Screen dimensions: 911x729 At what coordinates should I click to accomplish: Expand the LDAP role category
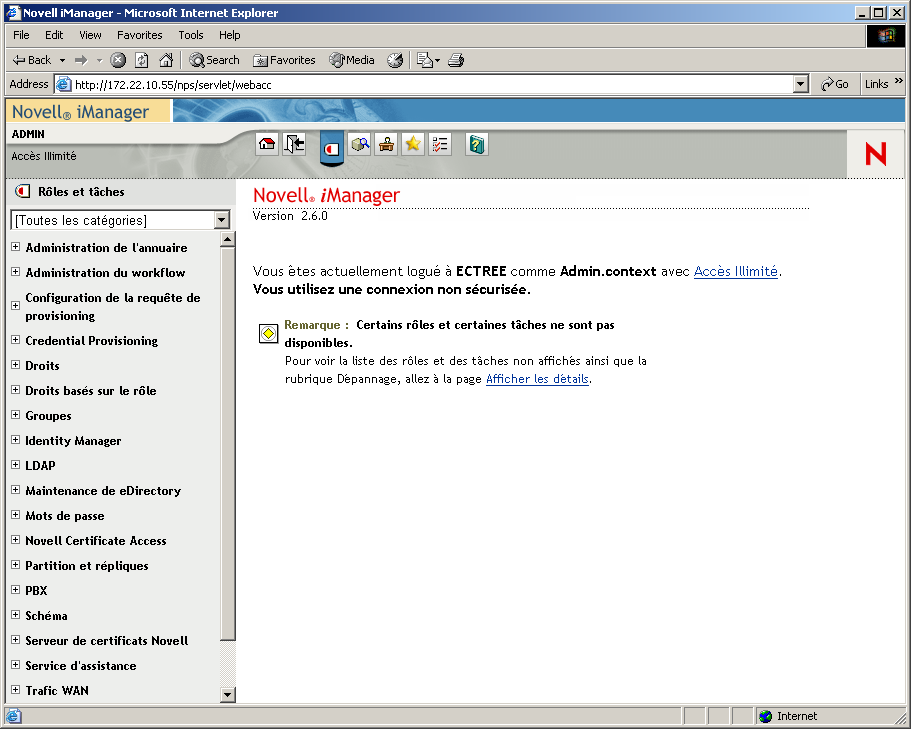[x=15, y=465]
